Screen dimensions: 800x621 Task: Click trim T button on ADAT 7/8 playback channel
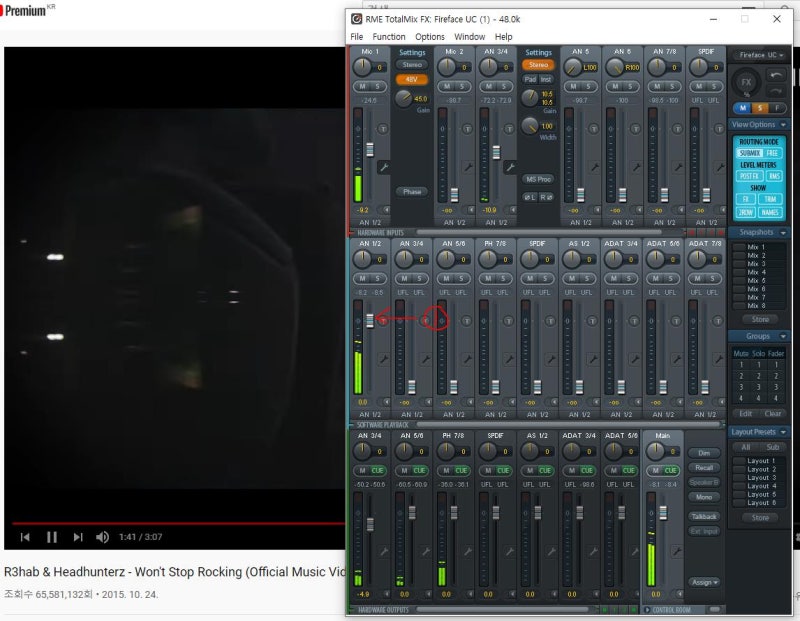coord(718,320)
